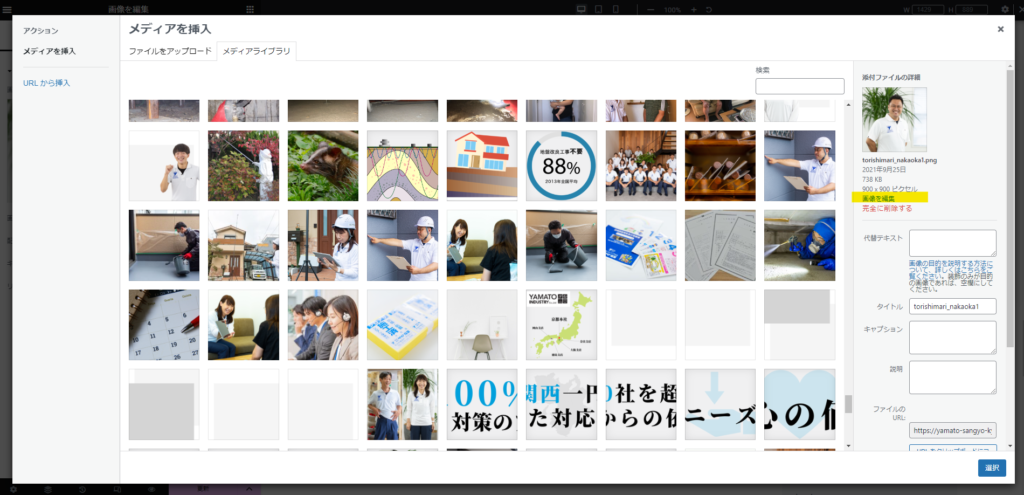Switch to desktop responsive view icon
The width and height of the screenshot is (1024, 495).
581,9
